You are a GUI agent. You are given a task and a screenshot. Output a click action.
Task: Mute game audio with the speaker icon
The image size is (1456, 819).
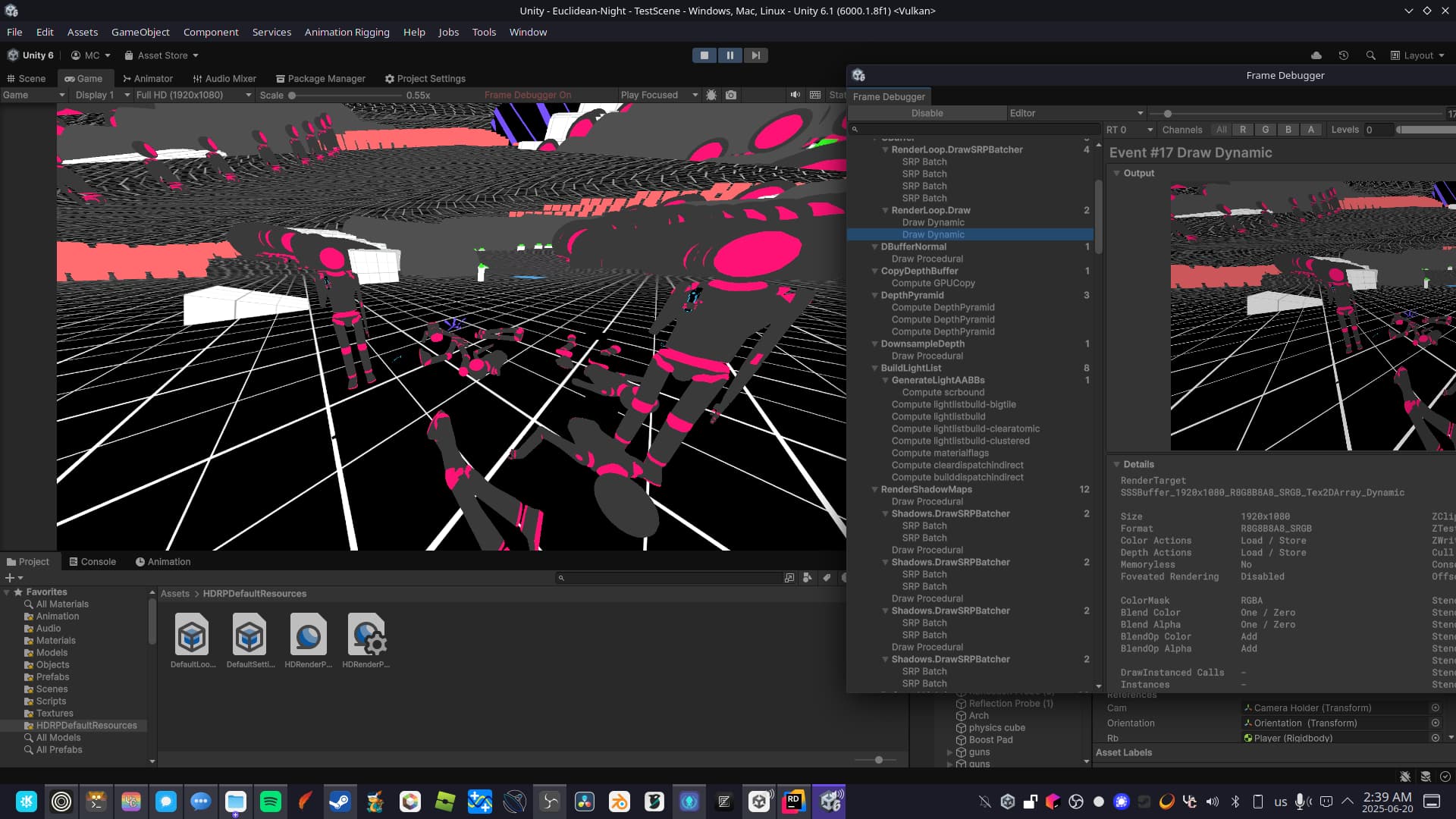(x=795, y=95)
